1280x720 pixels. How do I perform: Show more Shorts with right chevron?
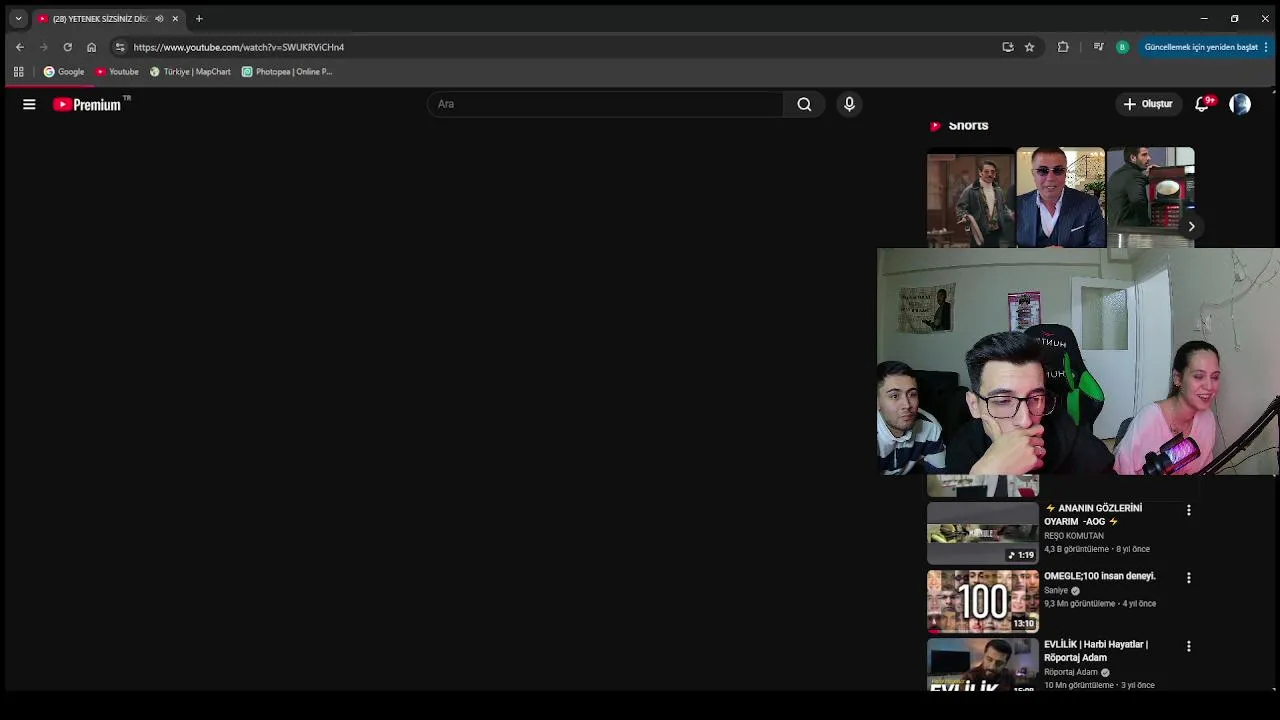[x=1191, y=226]
